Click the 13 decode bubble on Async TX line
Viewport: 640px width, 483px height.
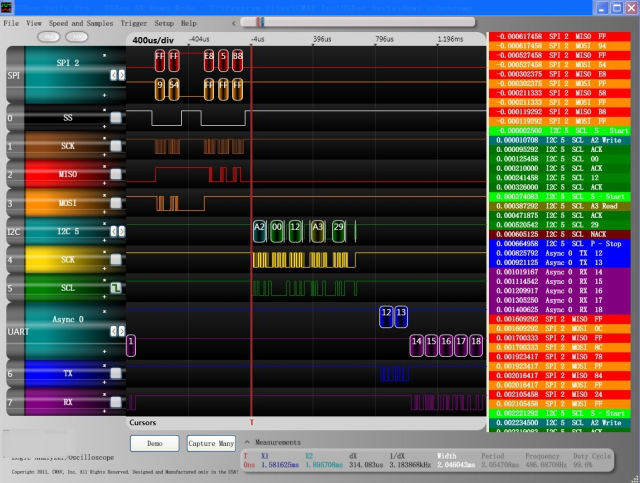[x=401, y=317]
